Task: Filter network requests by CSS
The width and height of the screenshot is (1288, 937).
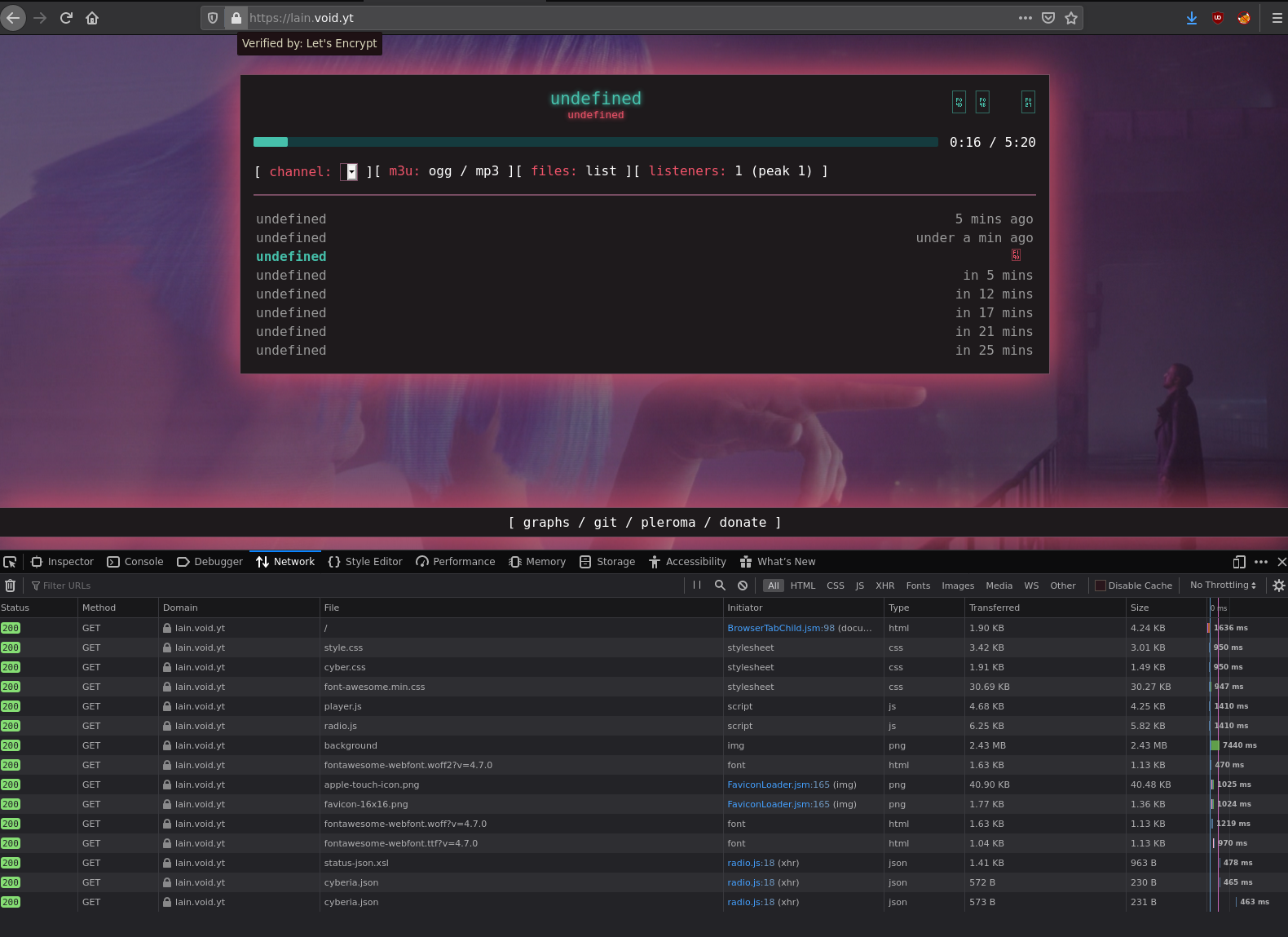Action: [x=836, y=586]
